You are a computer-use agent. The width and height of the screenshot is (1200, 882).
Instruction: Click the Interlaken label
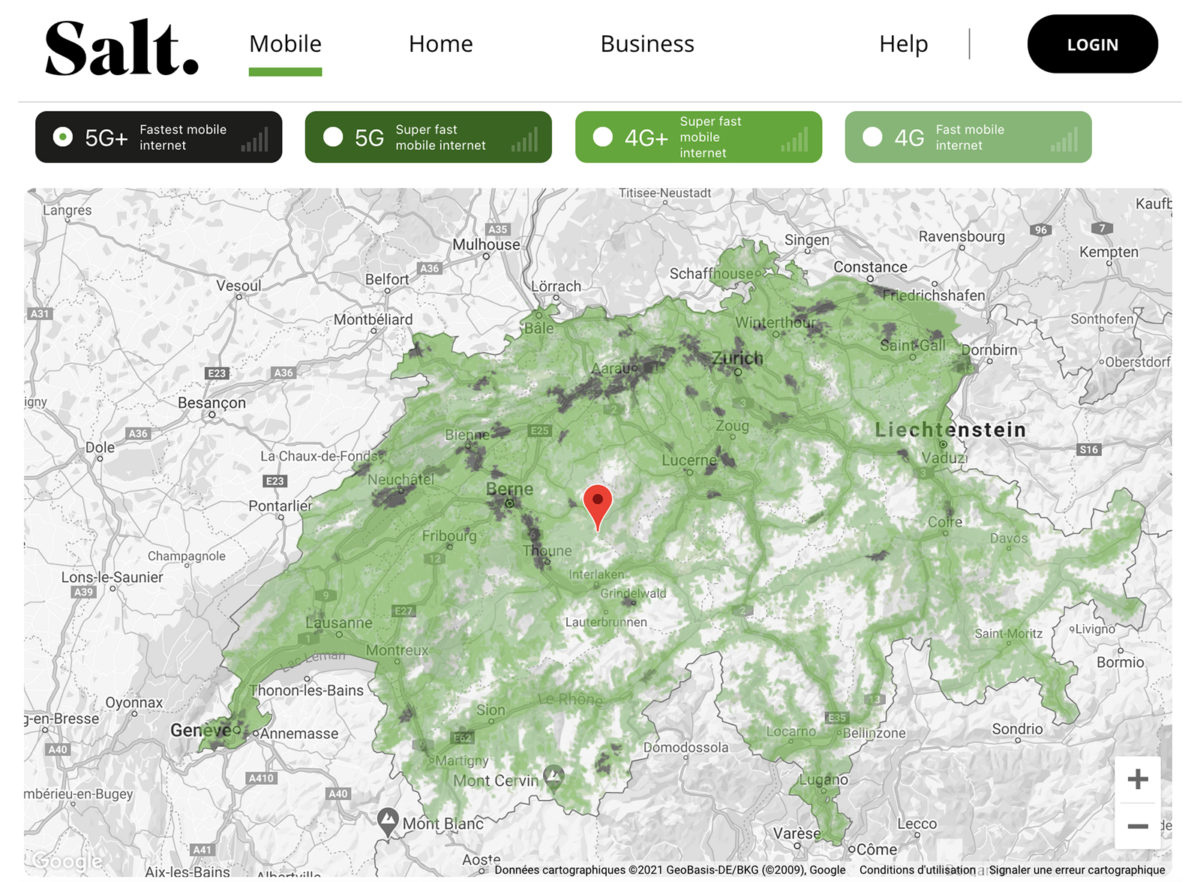(596, 575)
